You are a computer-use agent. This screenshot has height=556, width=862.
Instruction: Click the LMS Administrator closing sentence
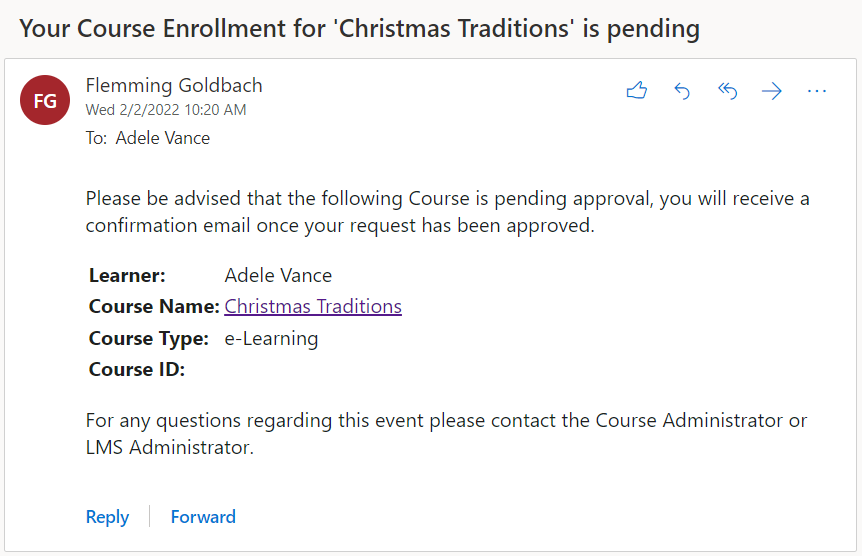point(446,434)
